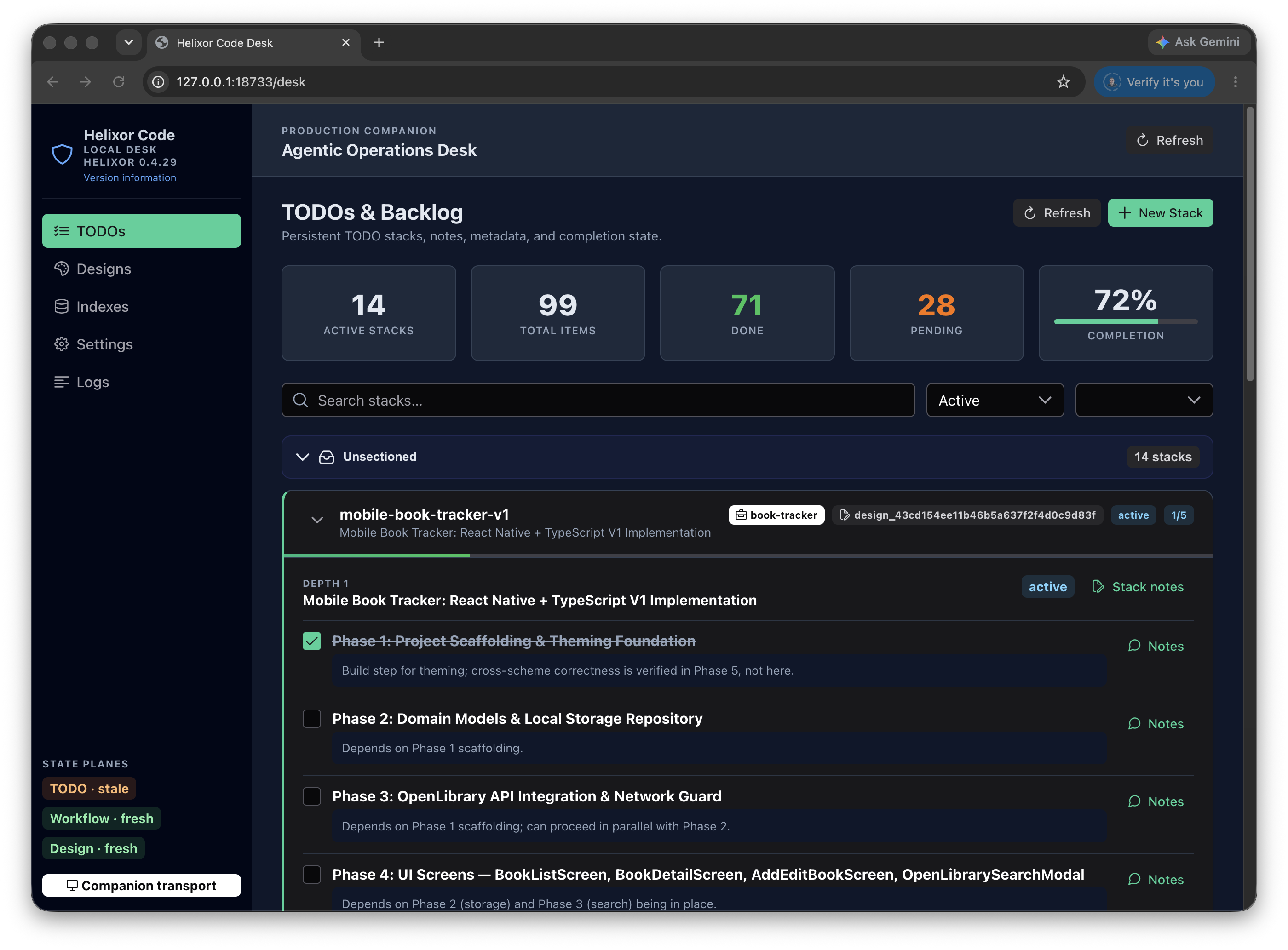Open Notes for Phase 4
Screen dimensions: 1288x950
1156,880
